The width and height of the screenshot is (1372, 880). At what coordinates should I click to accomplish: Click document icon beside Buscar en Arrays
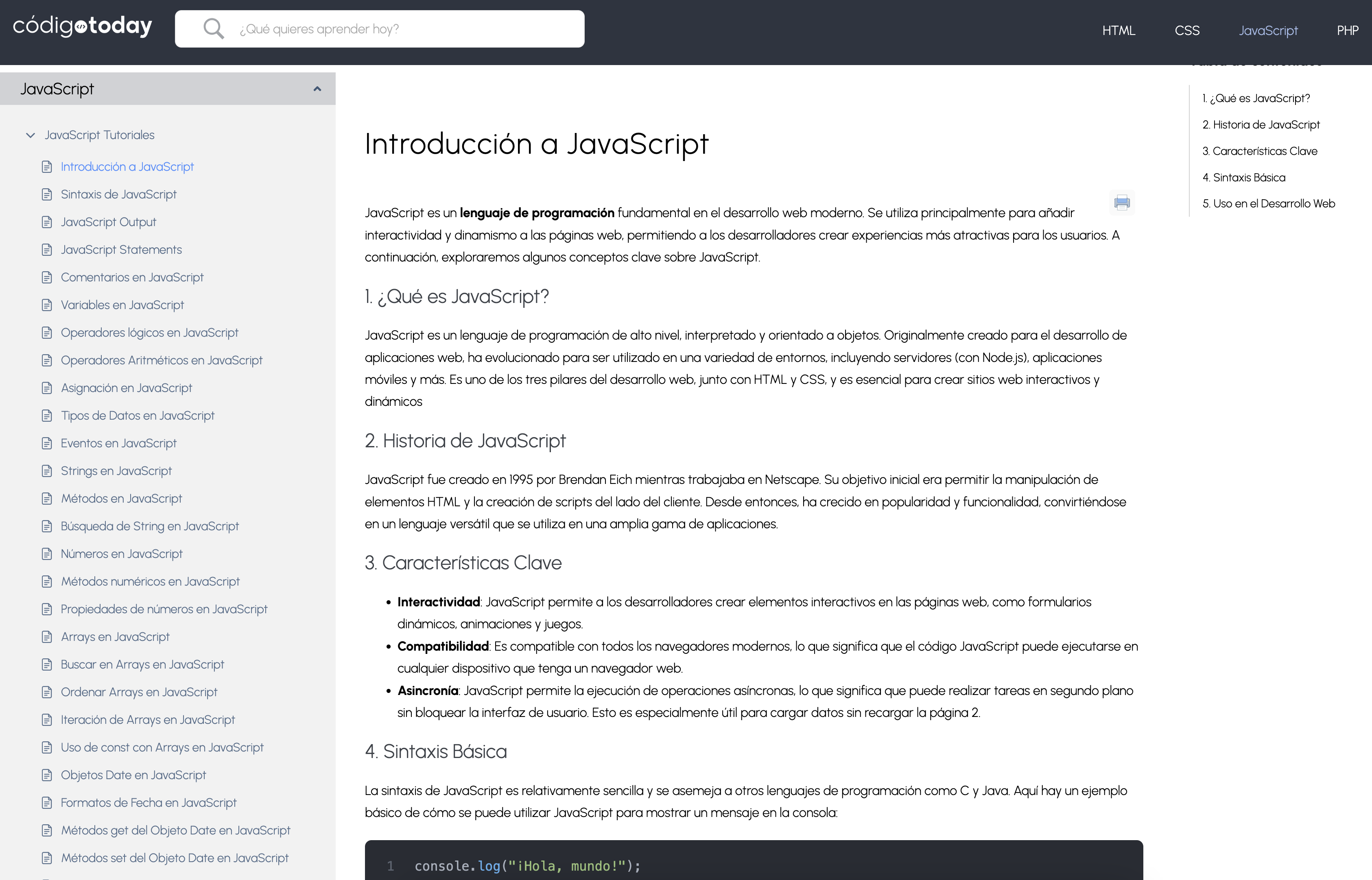[47, 664]
